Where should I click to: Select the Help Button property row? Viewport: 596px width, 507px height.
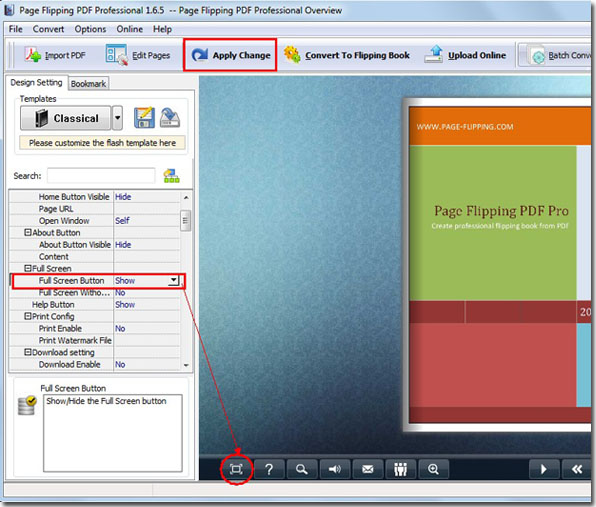(95, 305)
